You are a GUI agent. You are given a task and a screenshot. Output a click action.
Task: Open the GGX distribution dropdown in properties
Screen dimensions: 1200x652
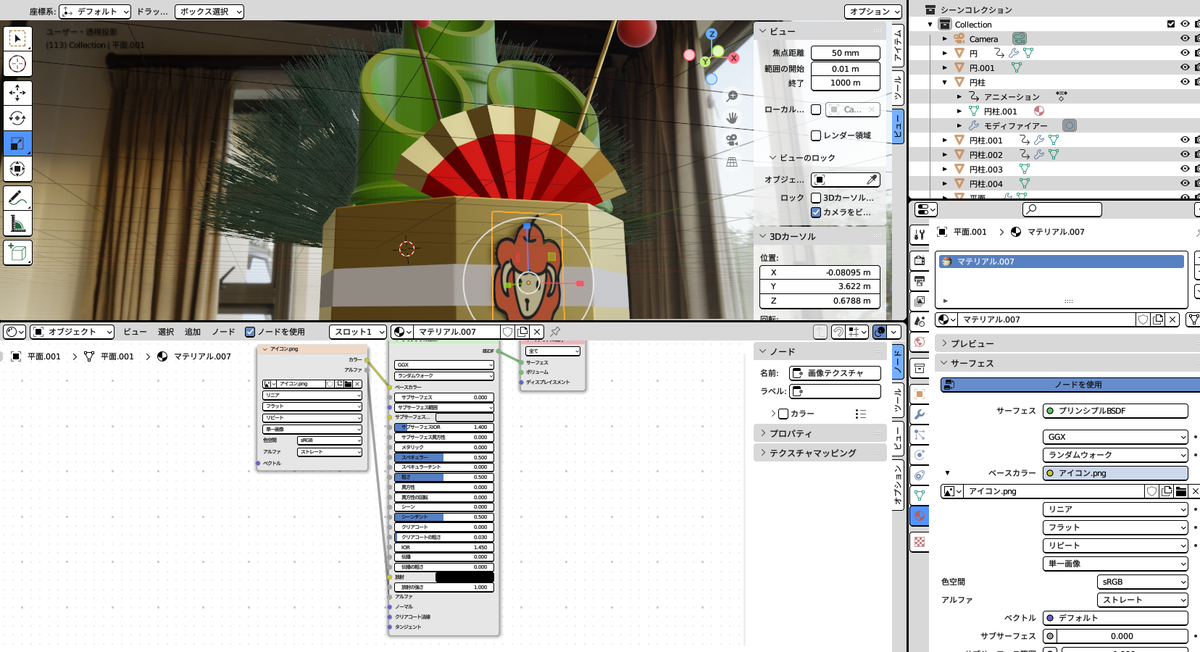pos(1115,437)
